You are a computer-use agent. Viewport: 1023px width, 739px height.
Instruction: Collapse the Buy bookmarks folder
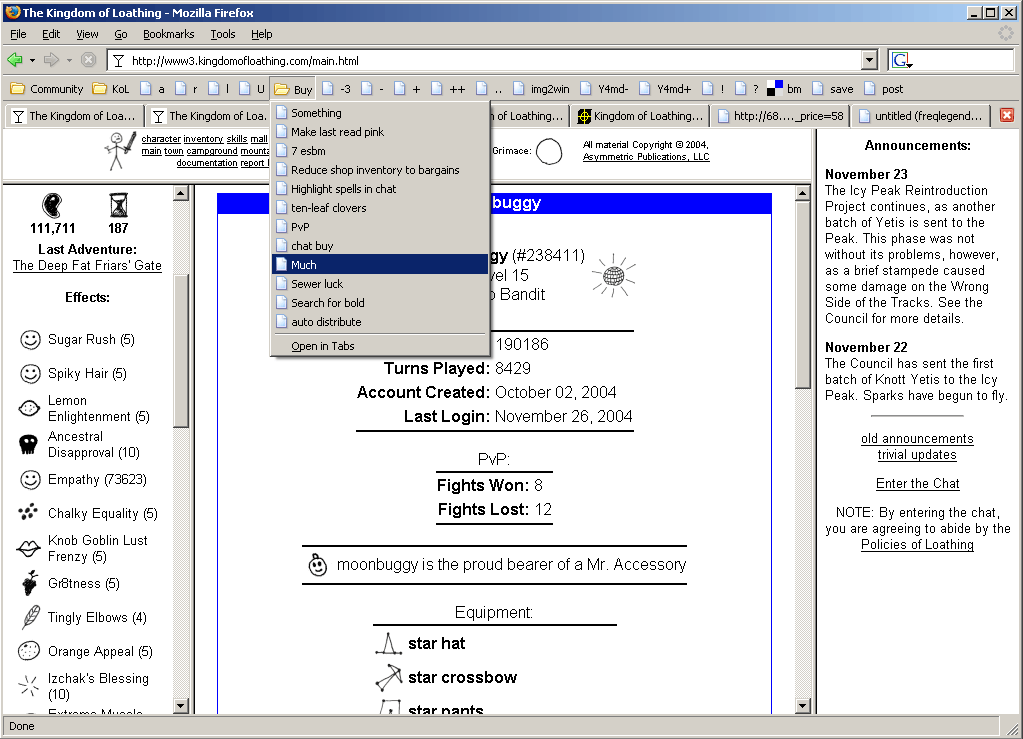point(294,89)
